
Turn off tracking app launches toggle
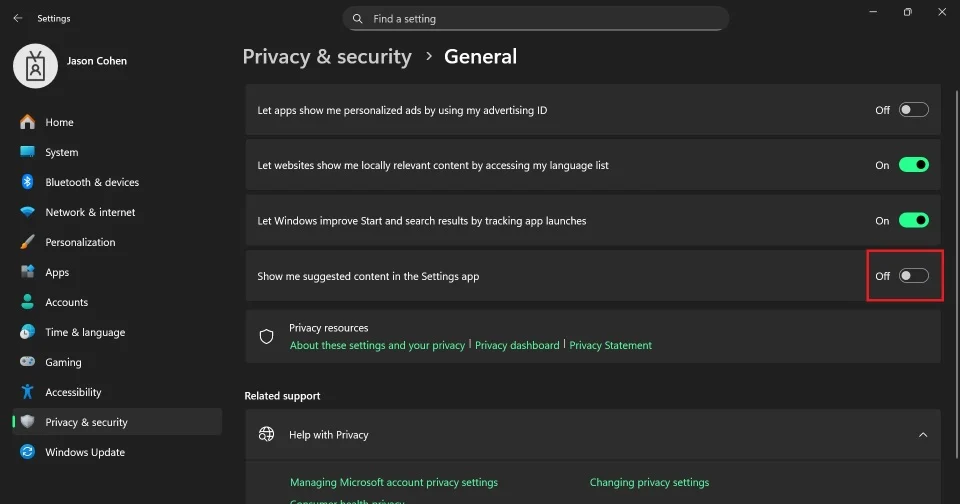[913, 220]
